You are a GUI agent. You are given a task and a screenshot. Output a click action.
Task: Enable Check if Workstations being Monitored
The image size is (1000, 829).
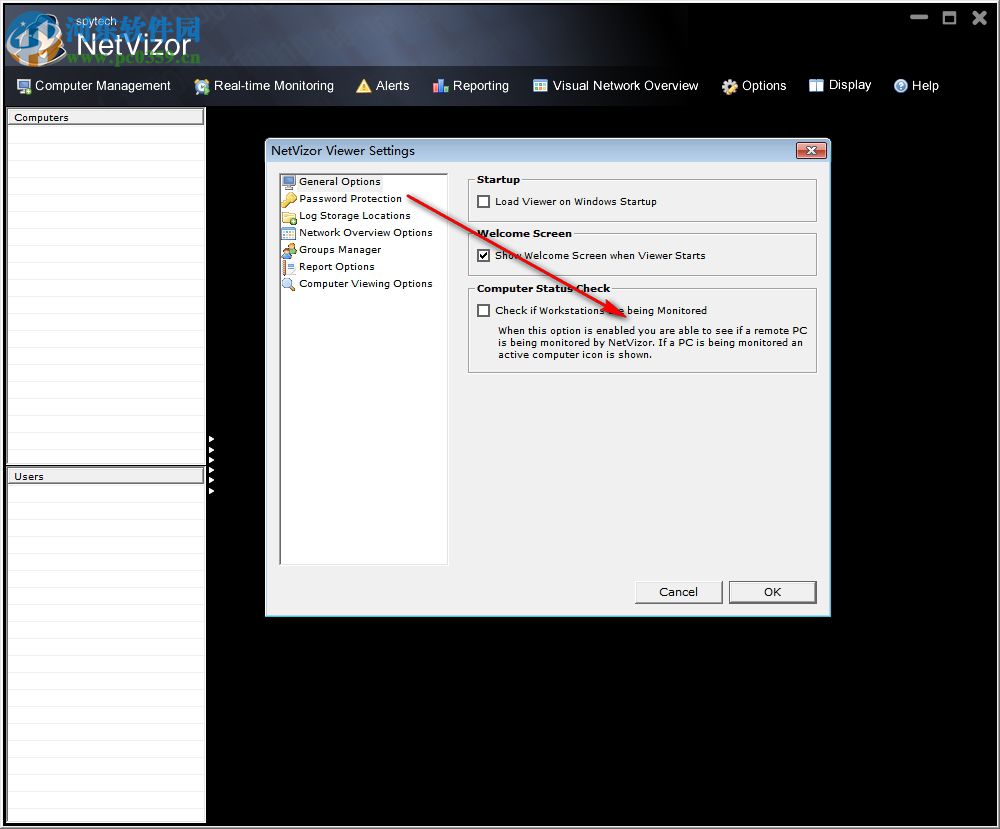point(483,310)
